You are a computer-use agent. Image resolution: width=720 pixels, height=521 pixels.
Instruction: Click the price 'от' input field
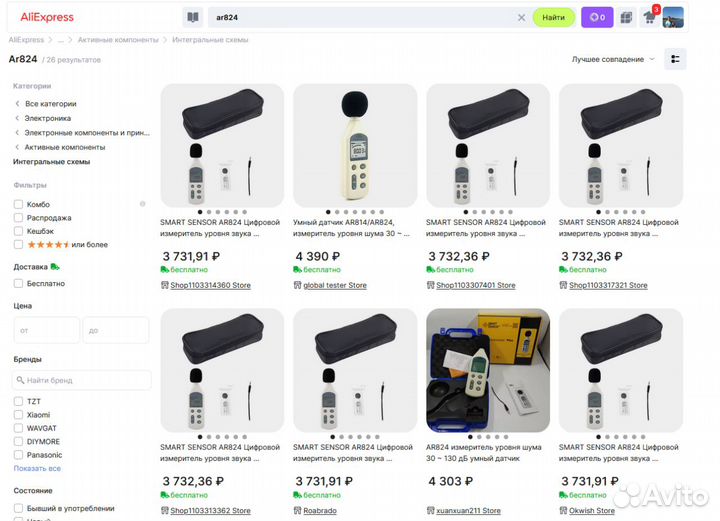[x=46, y=330]
